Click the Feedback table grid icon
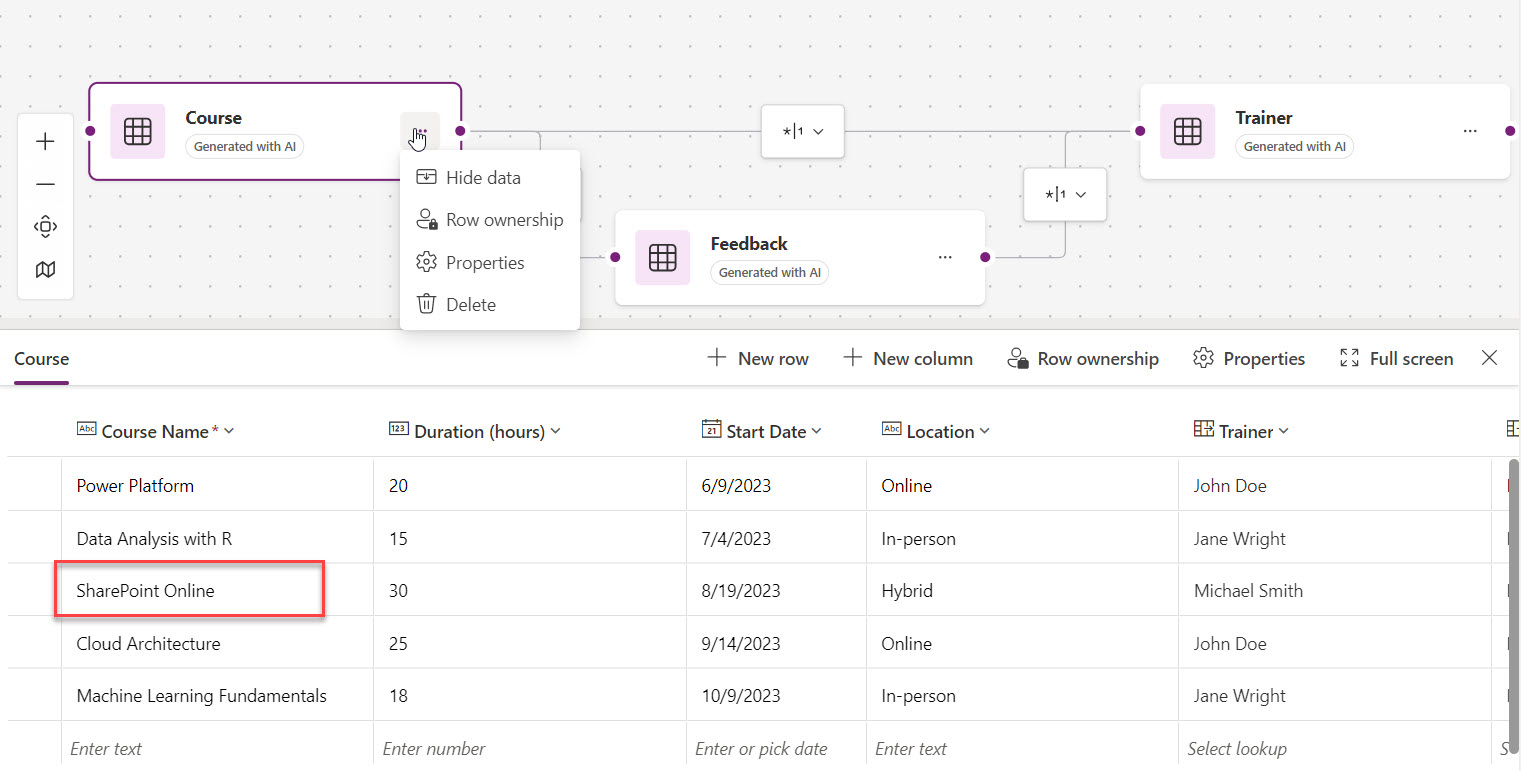The height and width of the screenshot is (771, 1521). tap(662, 257)
